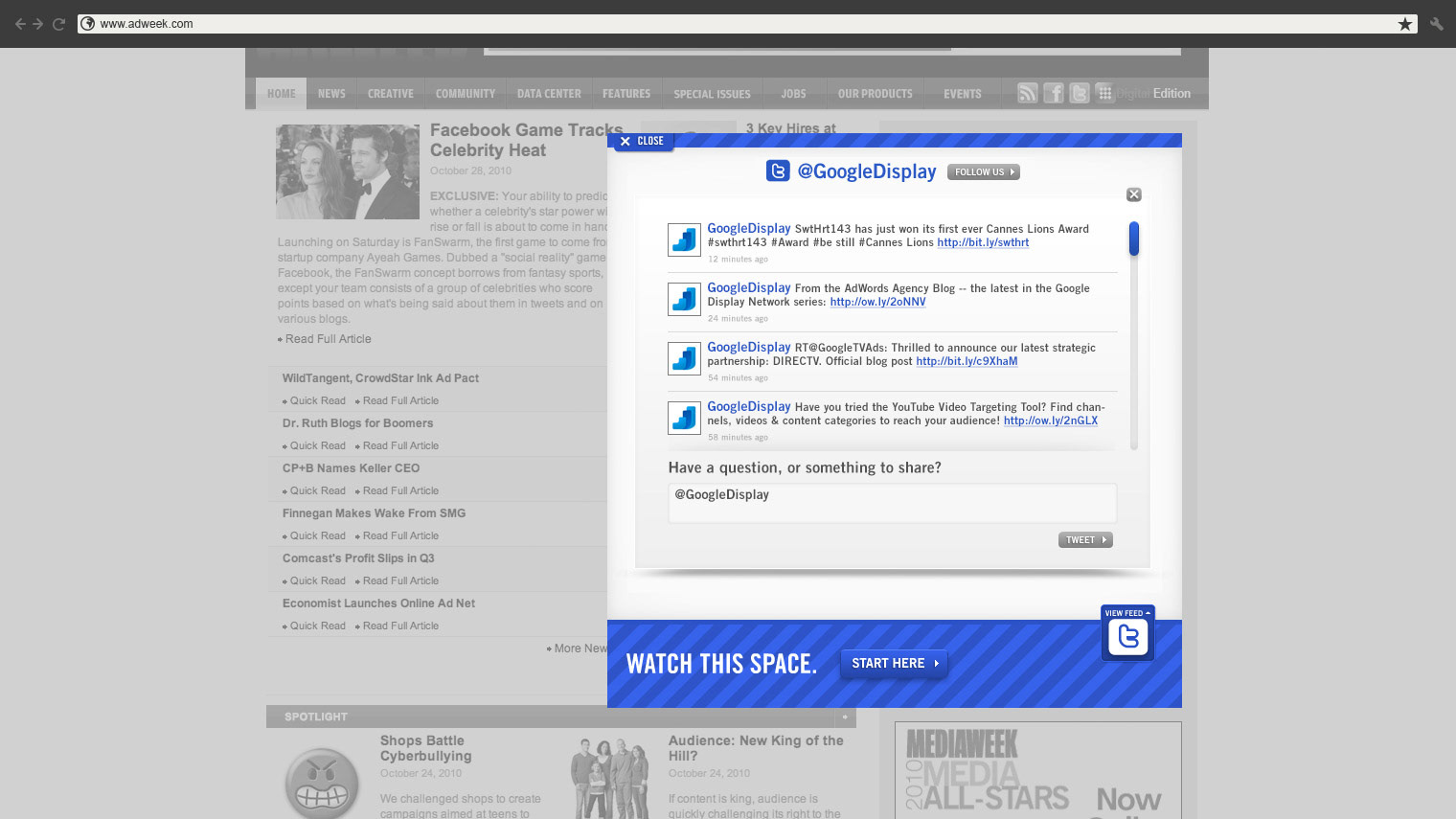Open the EVENTS menu item
This screenshot has height=819, width=1456.
[x=963, y=94]
